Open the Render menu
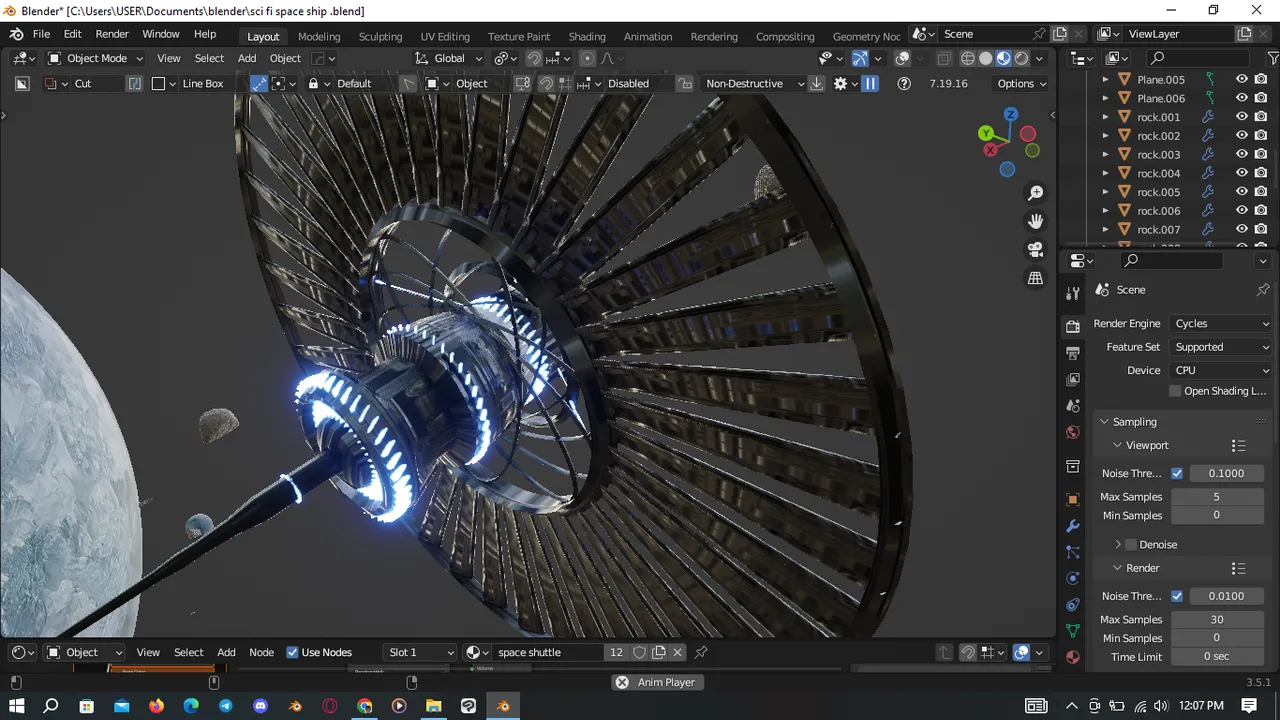Image resolution: width=1280 pixels, height=720 pixels. click(112, 34)
